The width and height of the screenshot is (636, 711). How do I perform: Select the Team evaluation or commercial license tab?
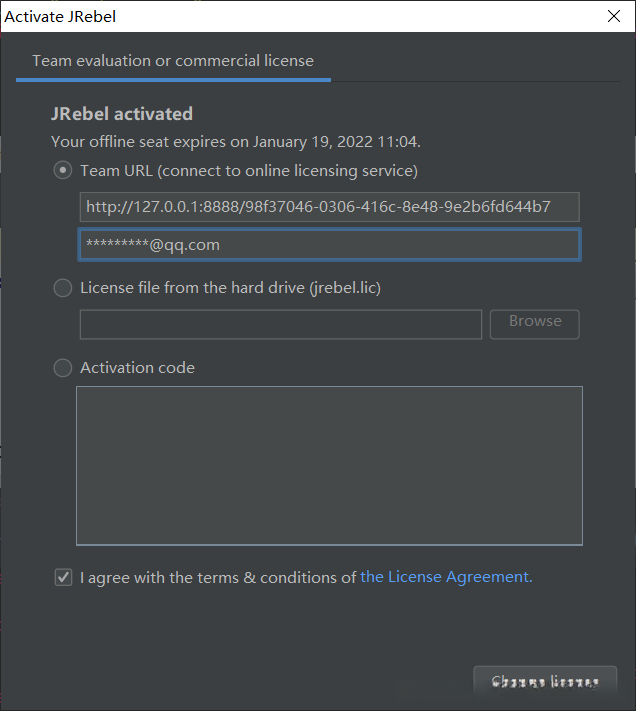tap(173, 61)
